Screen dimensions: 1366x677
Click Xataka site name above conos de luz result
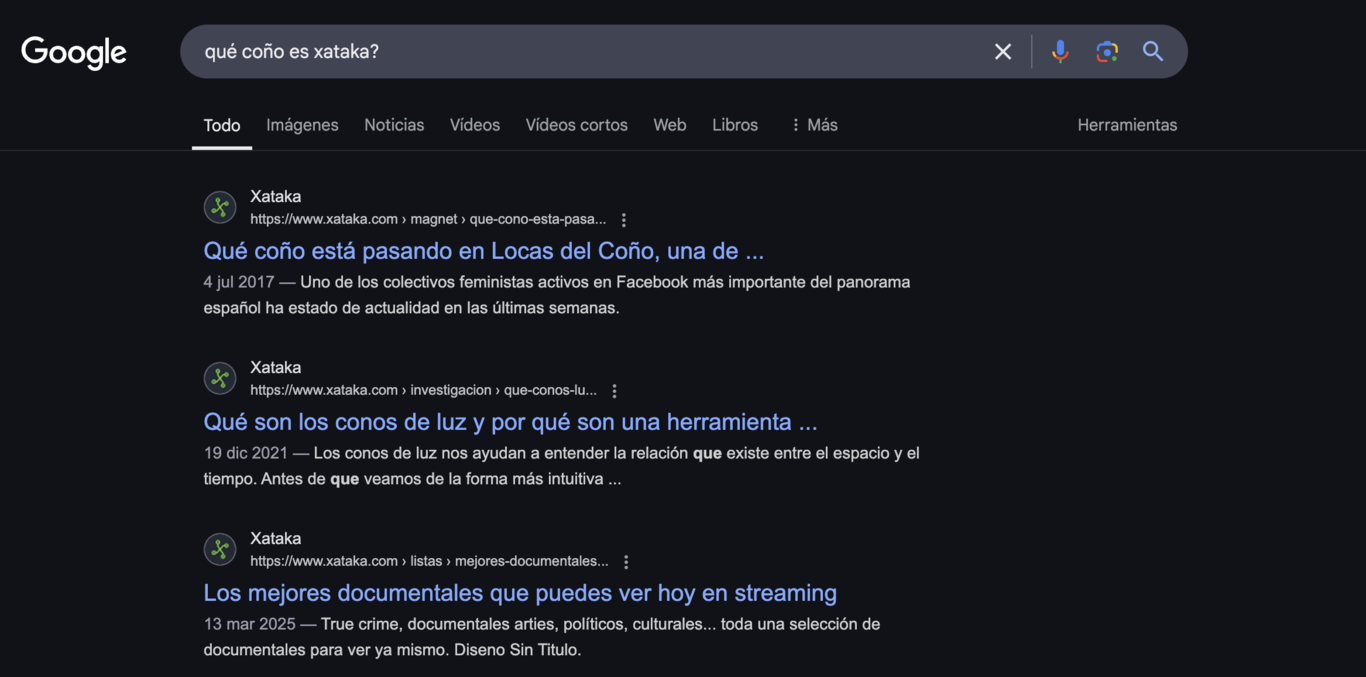(x=275, y=368)
